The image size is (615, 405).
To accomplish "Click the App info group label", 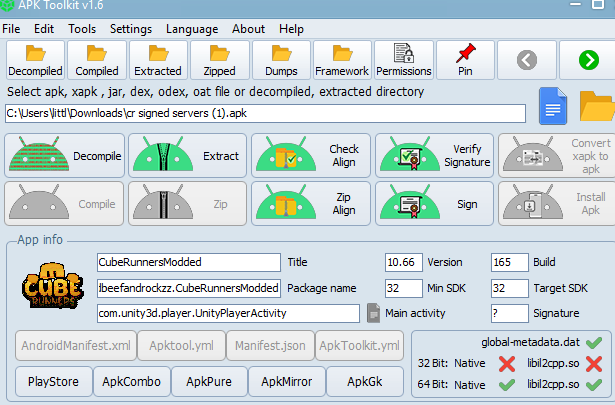I will 40,240.
